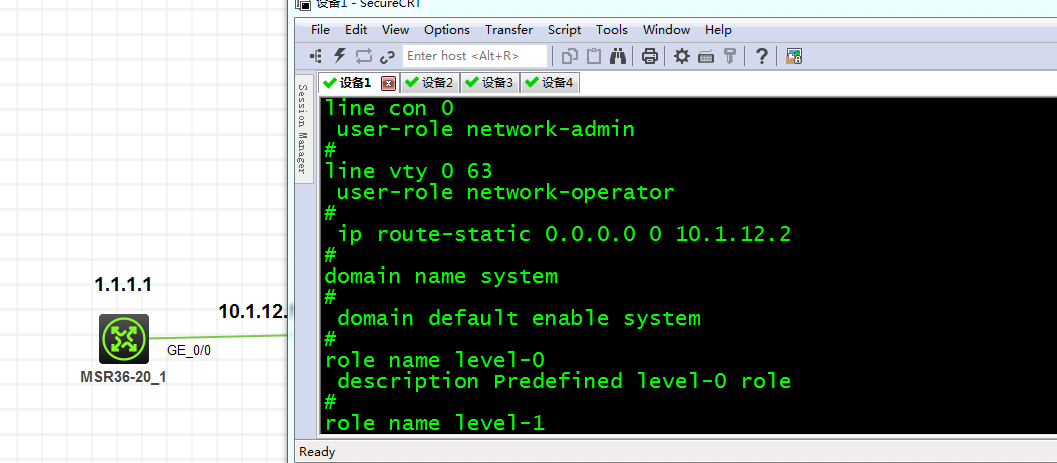Click the Disconnect chain-link icon
Screen dimensions: 1057x463
tap(387, 56)
